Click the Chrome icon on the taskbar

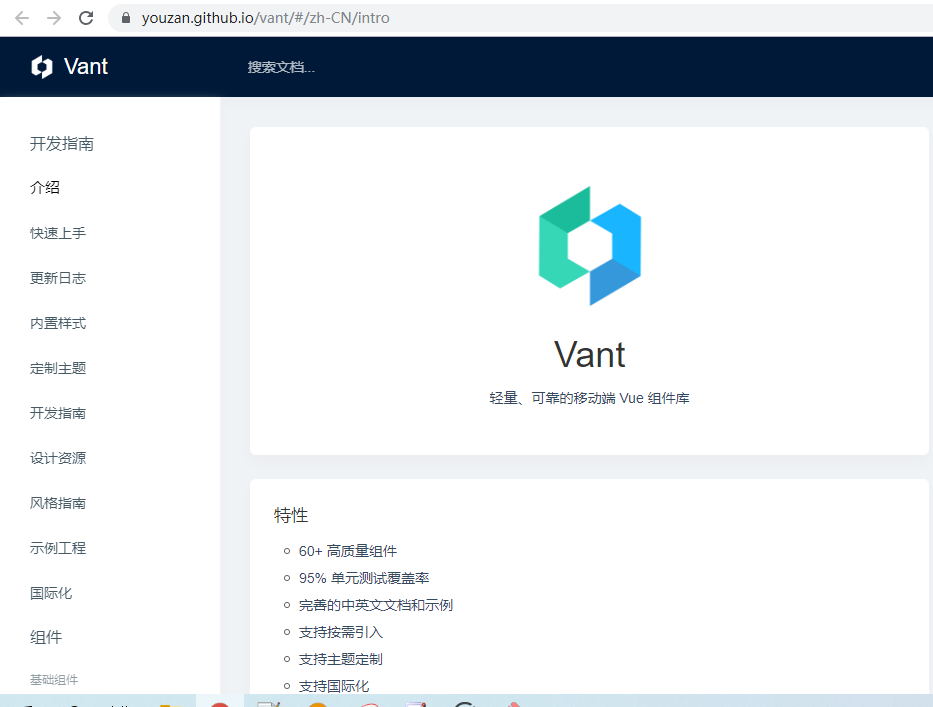tap(464, 702)
